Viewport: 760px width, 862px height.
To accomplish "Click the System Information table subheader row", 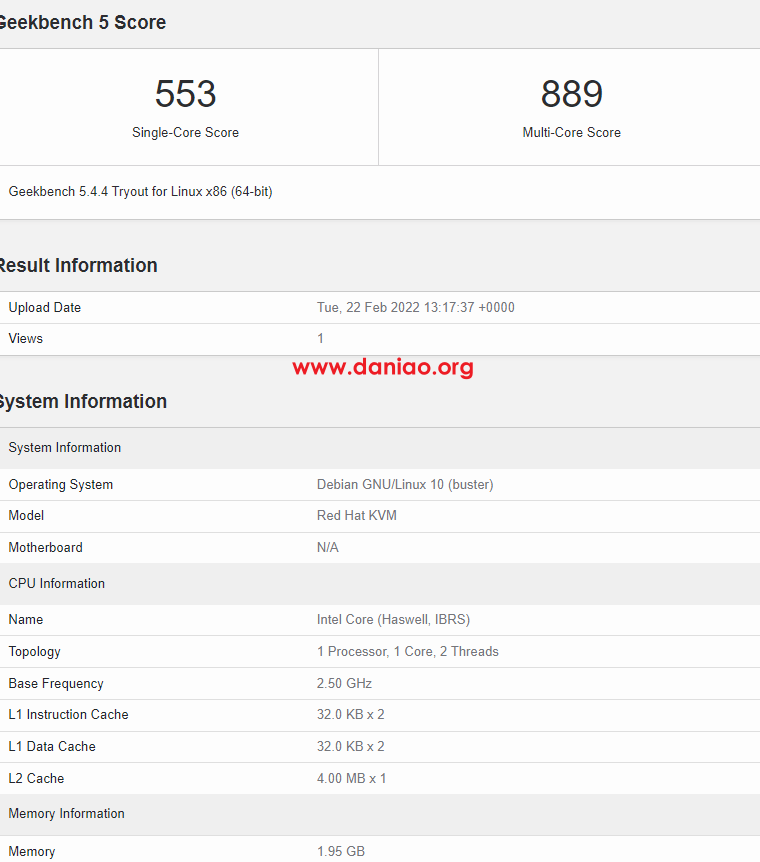I will tap(380, 448).
